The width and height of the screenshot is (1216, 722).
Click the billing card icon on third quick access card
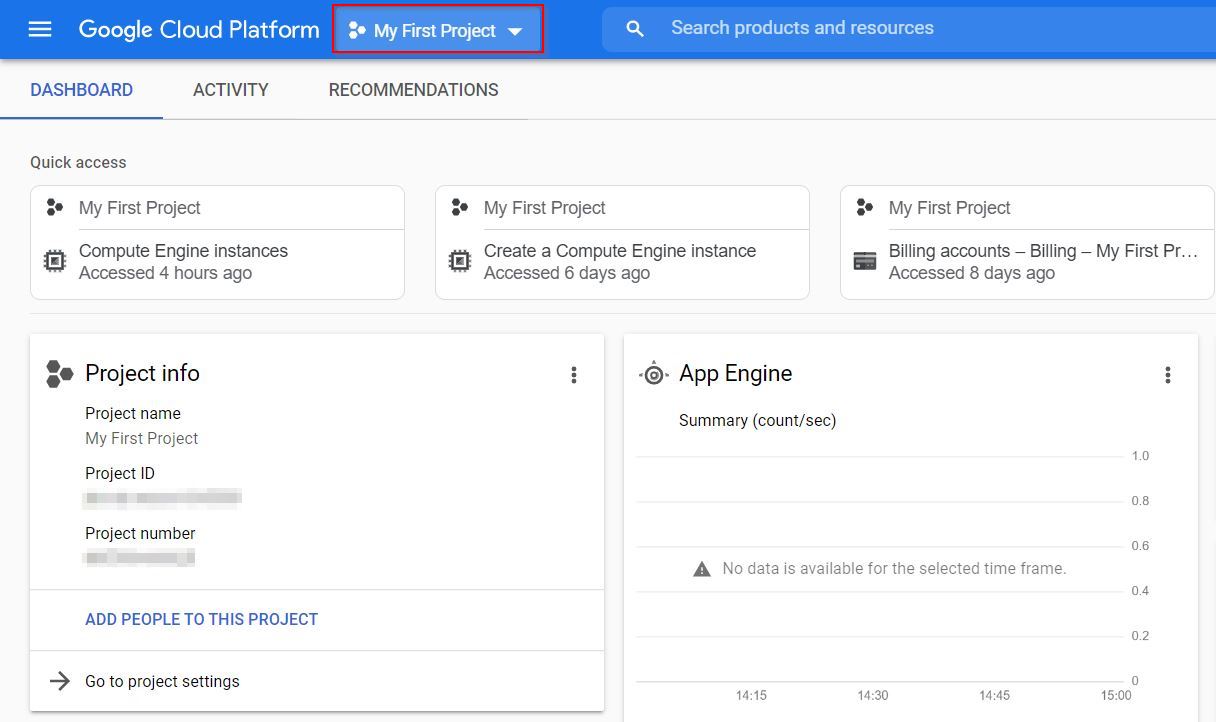pyautogui.click(x=865, y=261)
